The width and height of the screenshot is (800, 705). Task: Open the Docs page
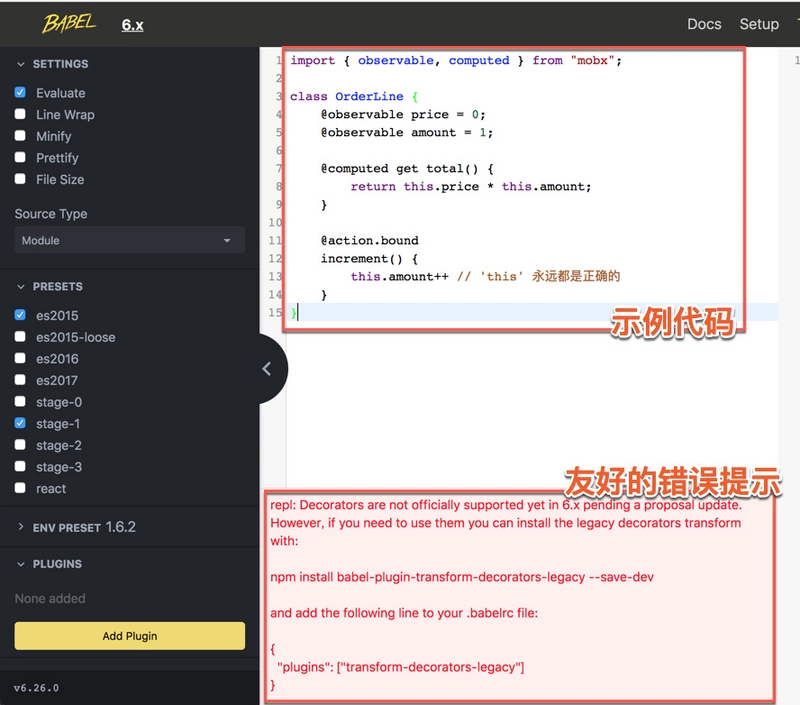704,24
